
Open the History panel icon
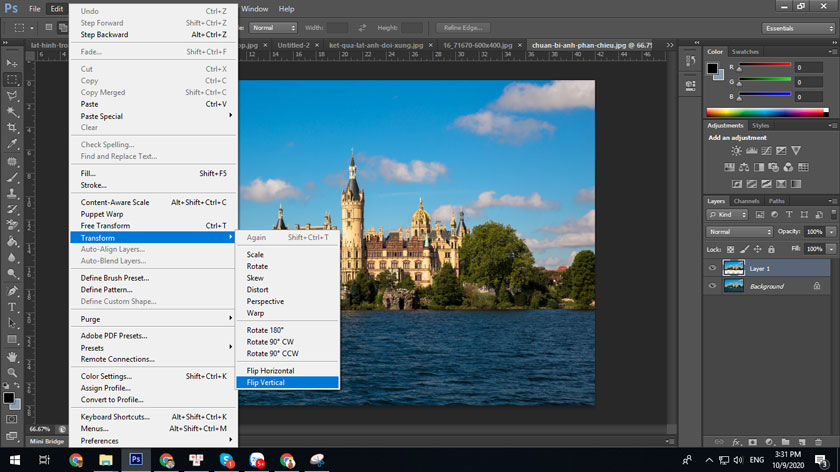[x=691, y=62]
